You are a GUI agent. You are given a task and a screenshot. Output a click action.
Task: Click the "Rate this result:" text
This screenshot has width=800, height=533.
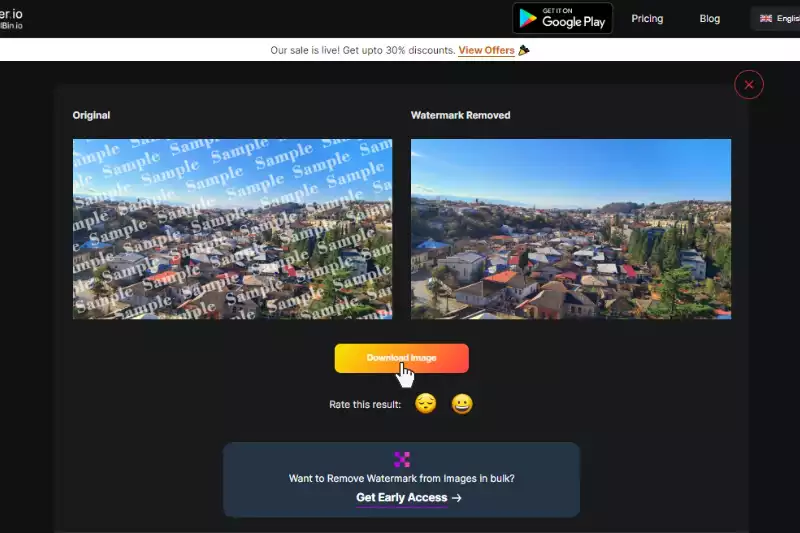pos(365,404)
